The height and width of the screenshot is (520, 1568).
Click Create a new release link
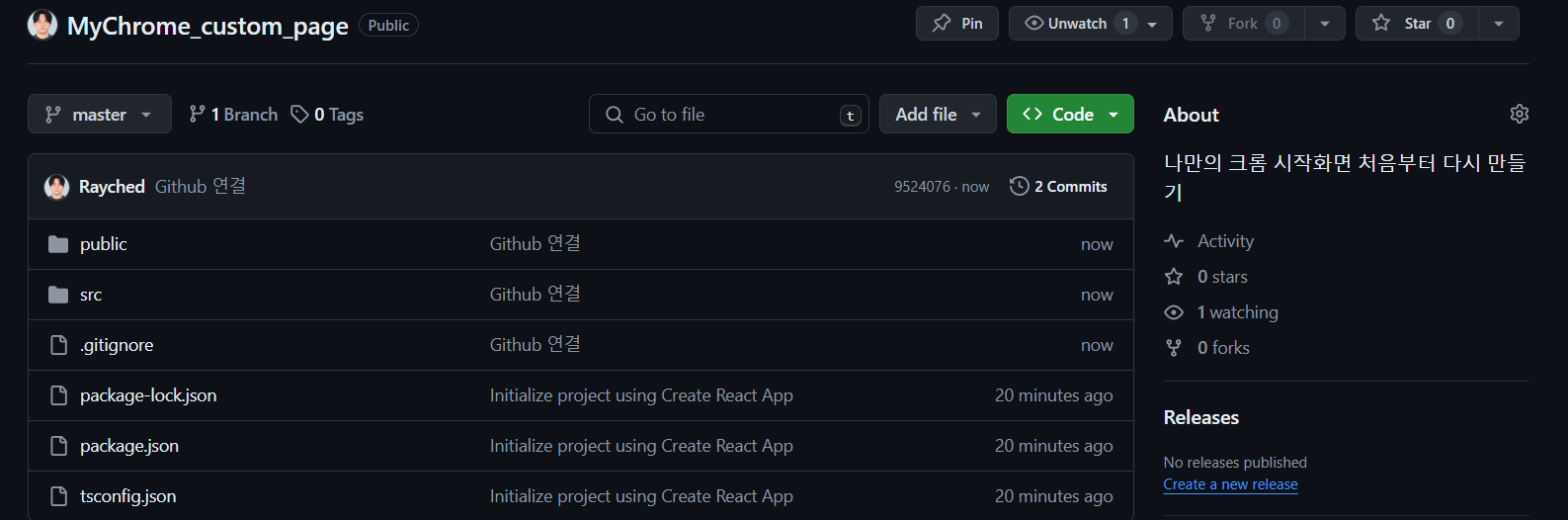1231,484
